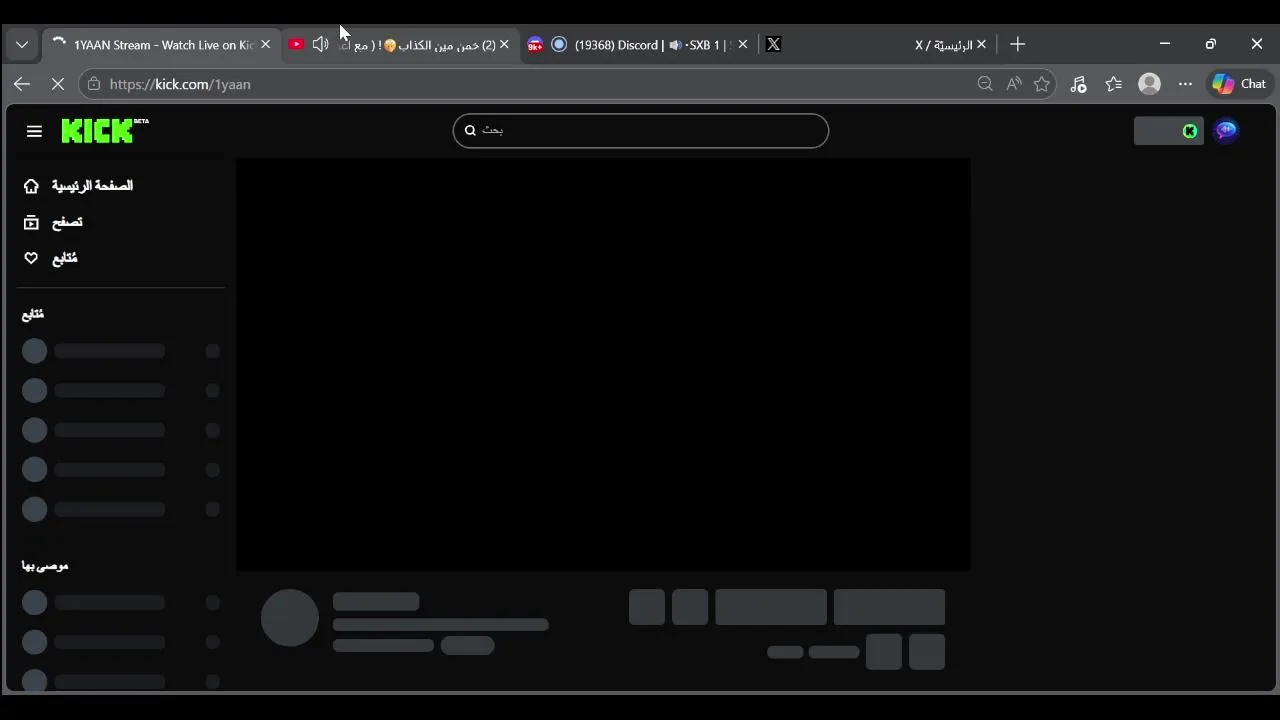Click the موصى بها section heading
The width and height of the screenshot is (1280, 720).
(x=45, y=566)
